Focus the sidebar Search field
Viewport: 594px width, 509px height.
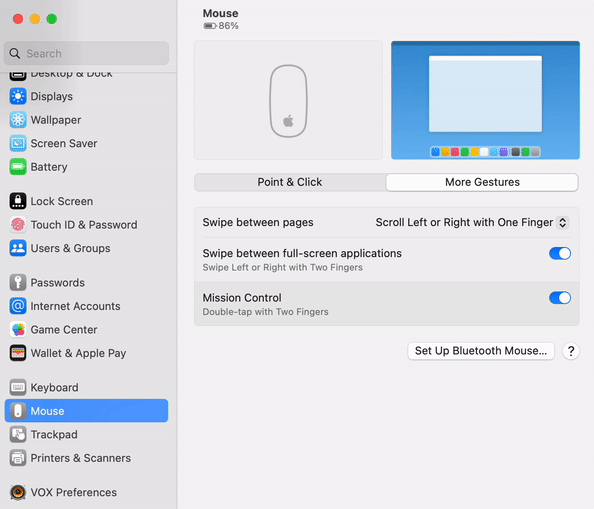tap(86, 53)
